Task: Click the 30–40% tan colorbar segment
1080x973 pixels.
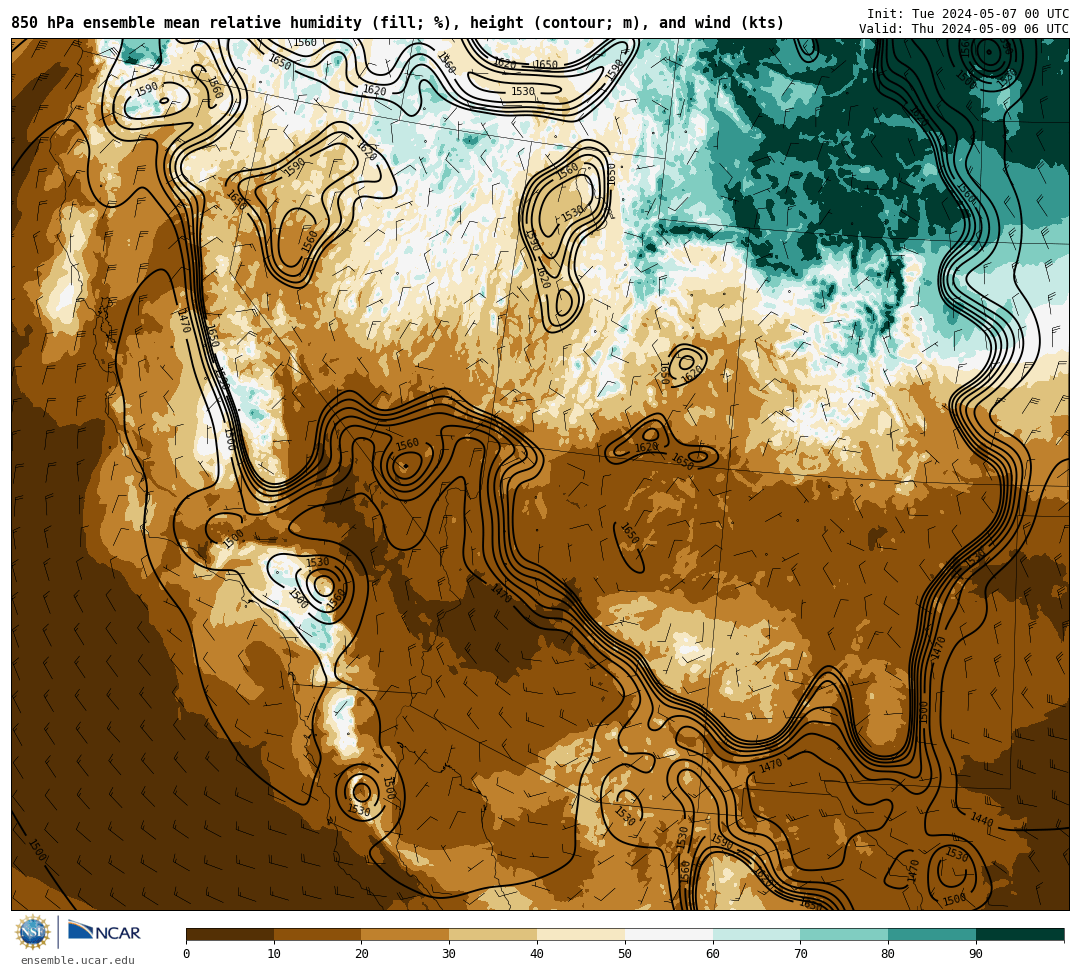Action: pos(493,934)
